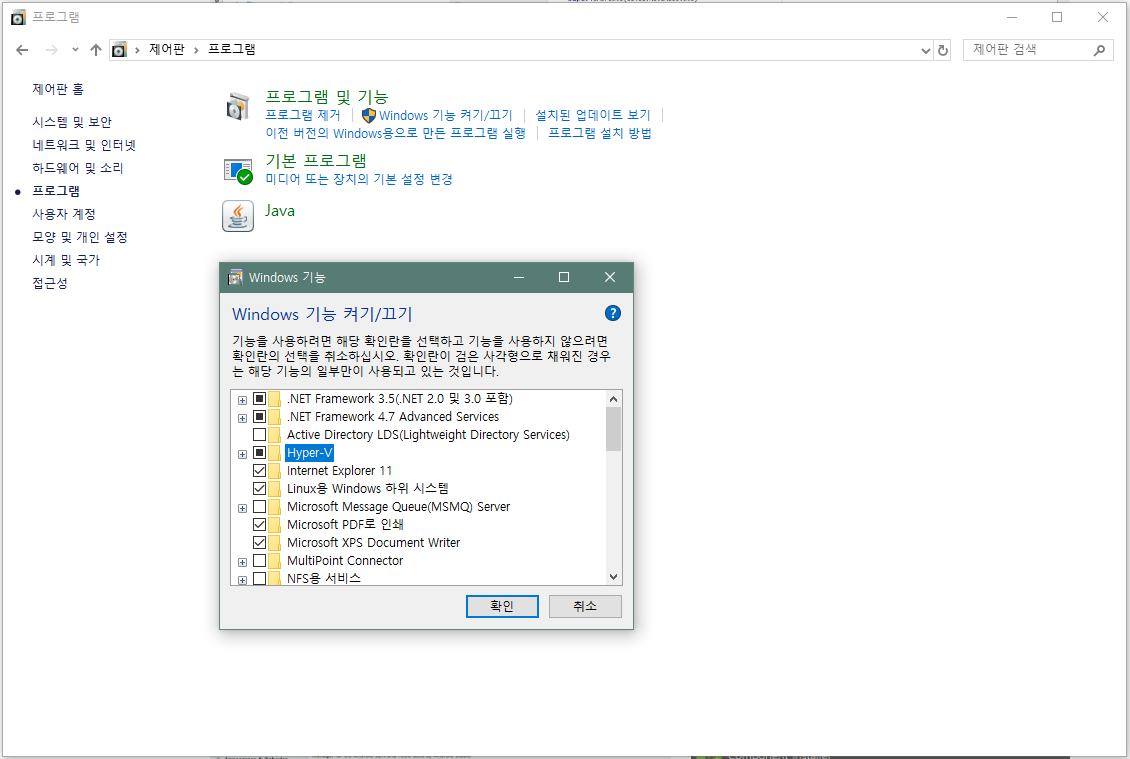This screenshot has height=759, width=1130.
Task: Open 시스템 및 보안 category
Action: point(71,122)
